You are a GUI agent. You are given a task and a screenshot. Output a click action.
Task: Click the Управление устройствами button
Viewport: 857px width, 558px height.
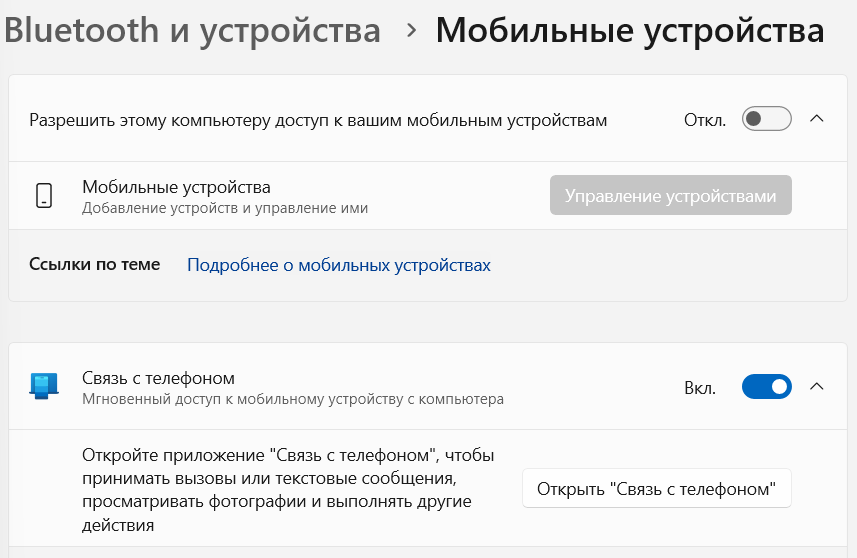[671, 195]
